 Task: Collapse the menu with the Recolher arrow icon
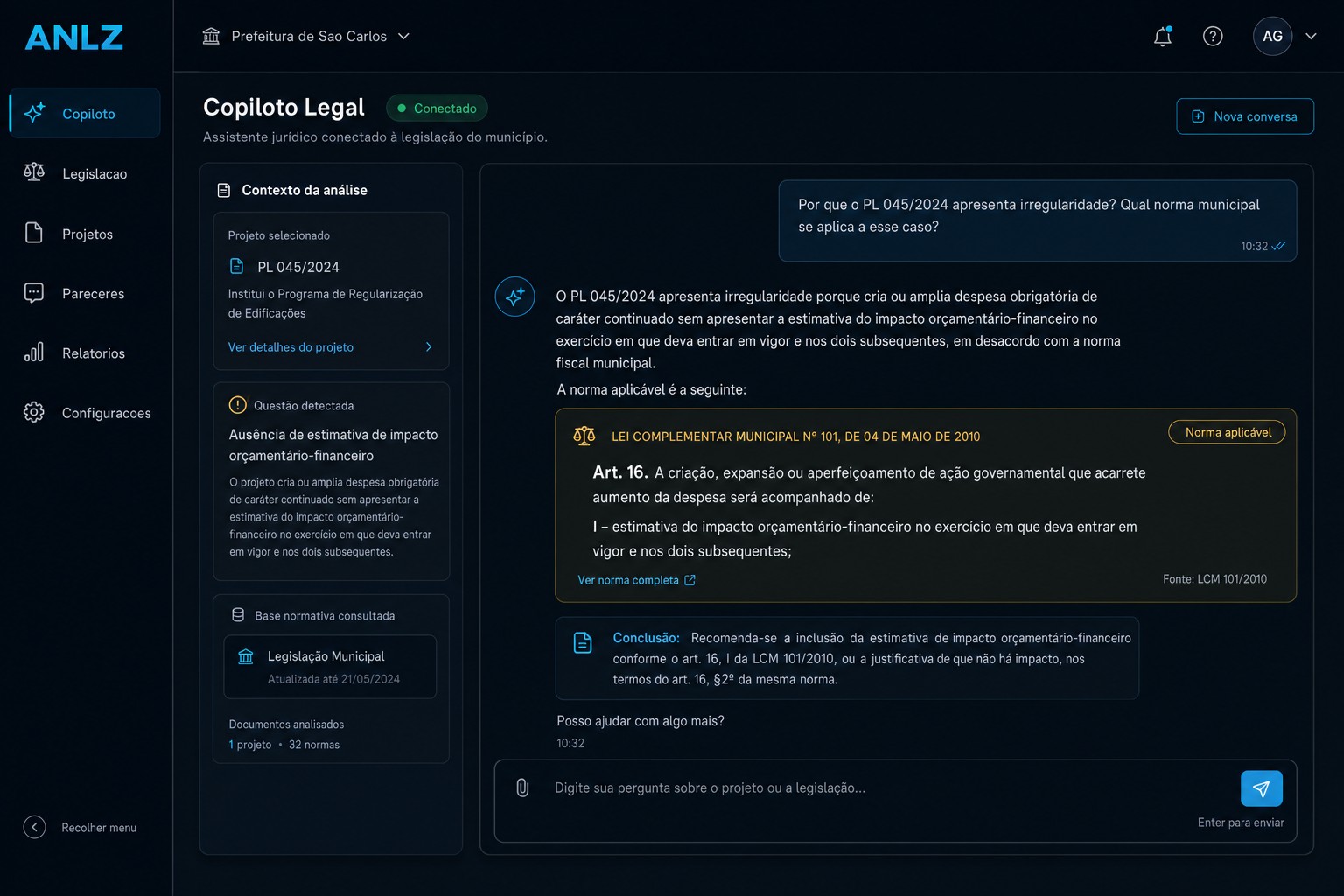34,827
